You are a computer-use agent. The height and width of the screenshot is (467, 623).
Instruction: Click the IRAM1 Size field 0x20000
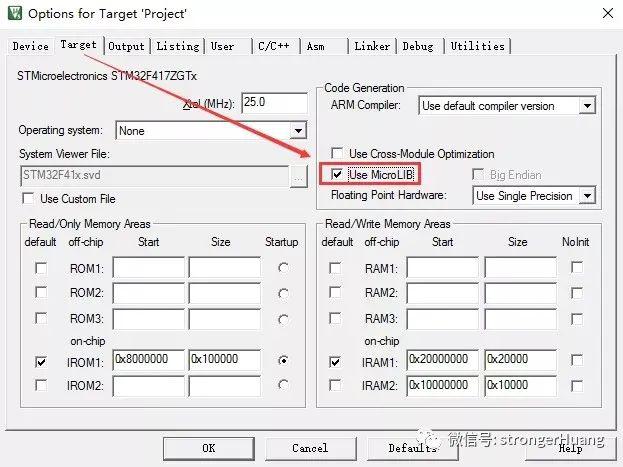pos(520,360)
